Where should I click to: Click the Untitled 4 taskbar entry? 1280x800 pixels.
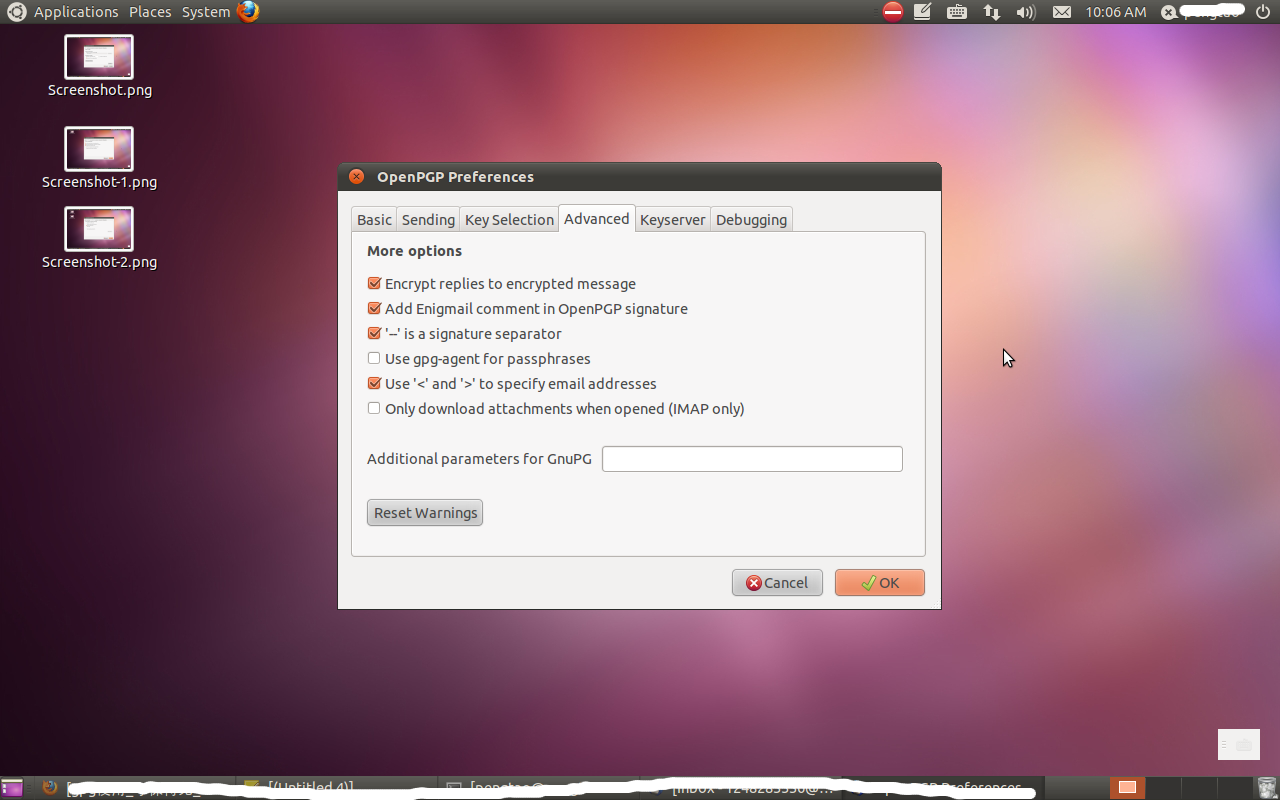click(x=337, y=788)
